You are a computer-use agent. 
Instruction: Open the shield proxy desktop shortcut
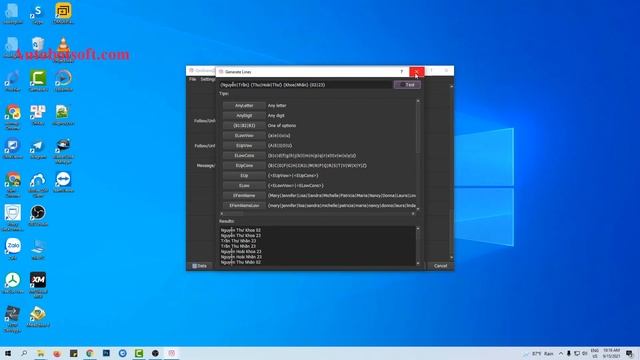(13, 217)
